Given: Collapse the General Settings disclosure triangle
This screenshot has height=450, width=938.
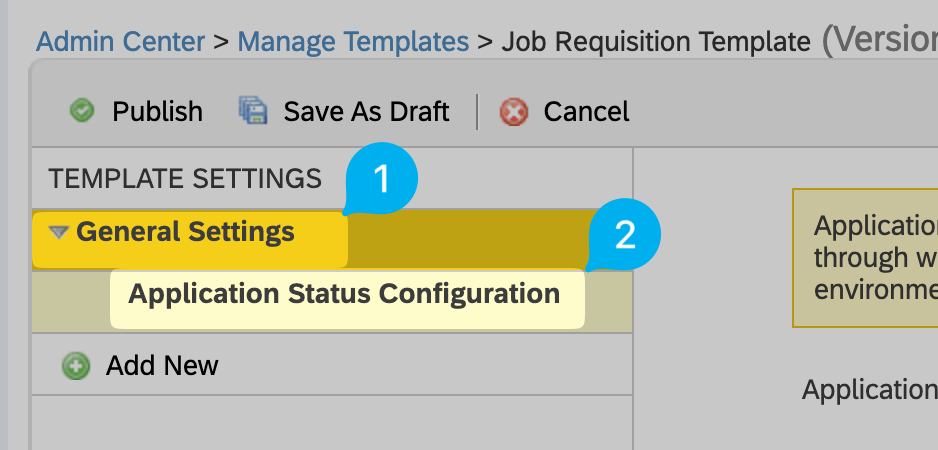Looking at the screenshot, I should pos(59,233).
